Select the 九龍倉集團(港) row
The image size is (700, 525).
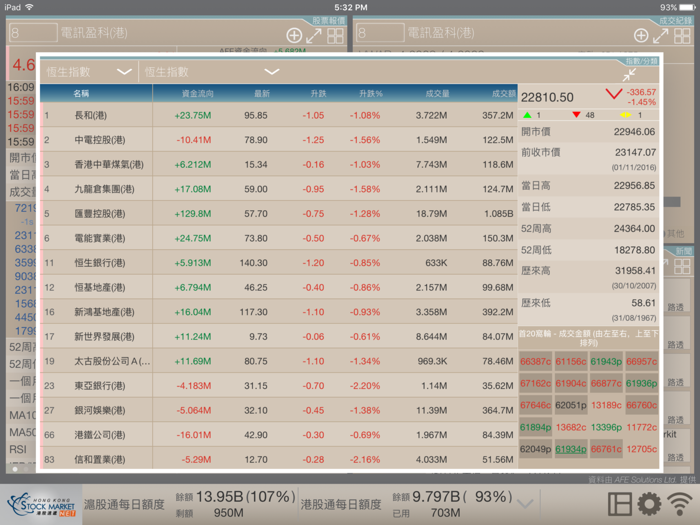click(279, 189)
